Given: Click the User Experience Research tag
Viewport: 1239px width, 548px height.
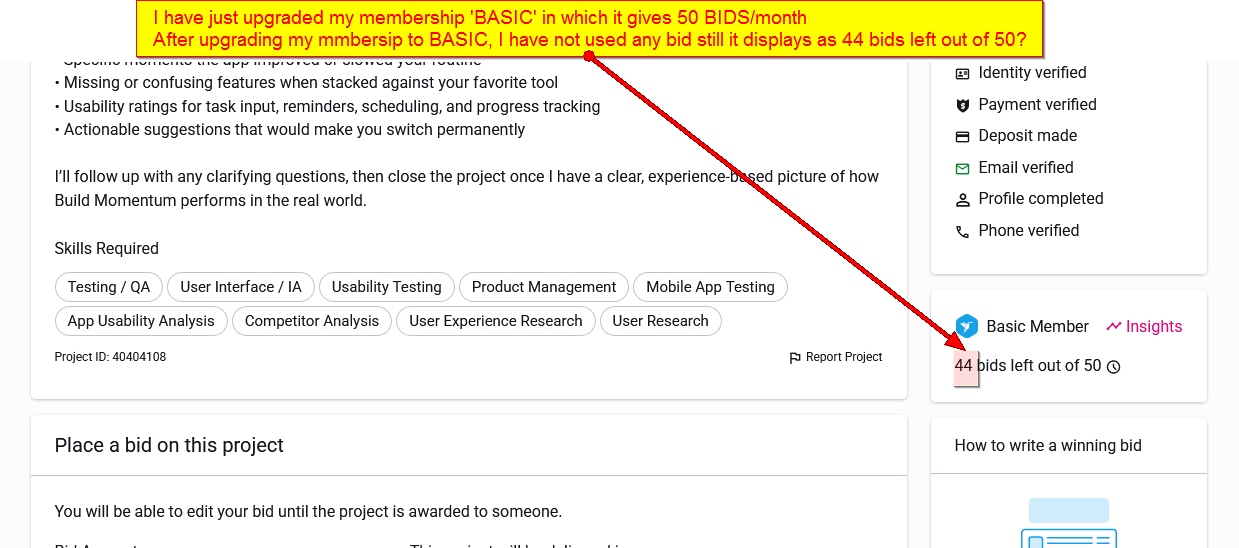Looking at the screenshot, I should [x=496, y=321].
